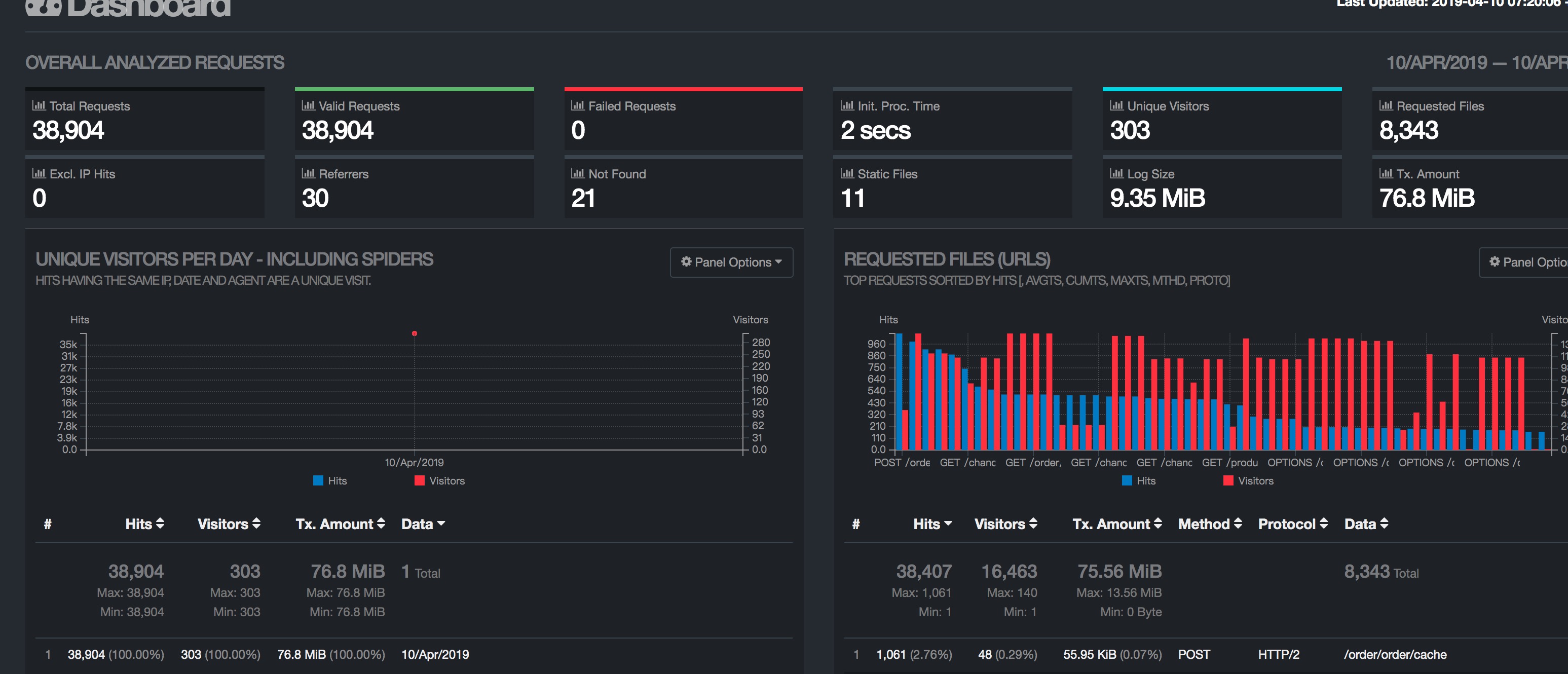Viewport: 1568px width, 674px height.
Task: Toggle Visitors series in requested files legend
Action: [x=1248, y=480]
